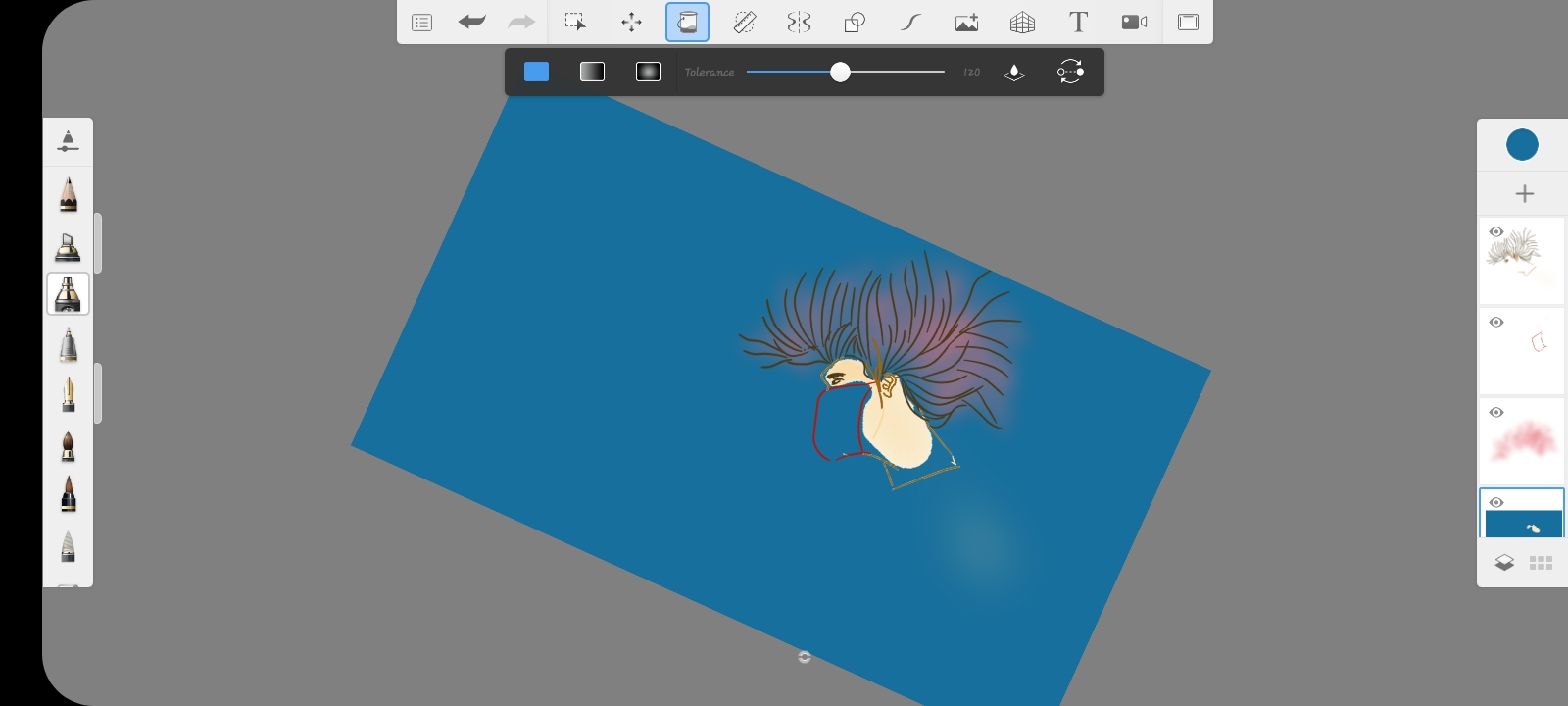
Task: Open the blue color puck
Action: pyautogui.click(x=1522, y=145)
